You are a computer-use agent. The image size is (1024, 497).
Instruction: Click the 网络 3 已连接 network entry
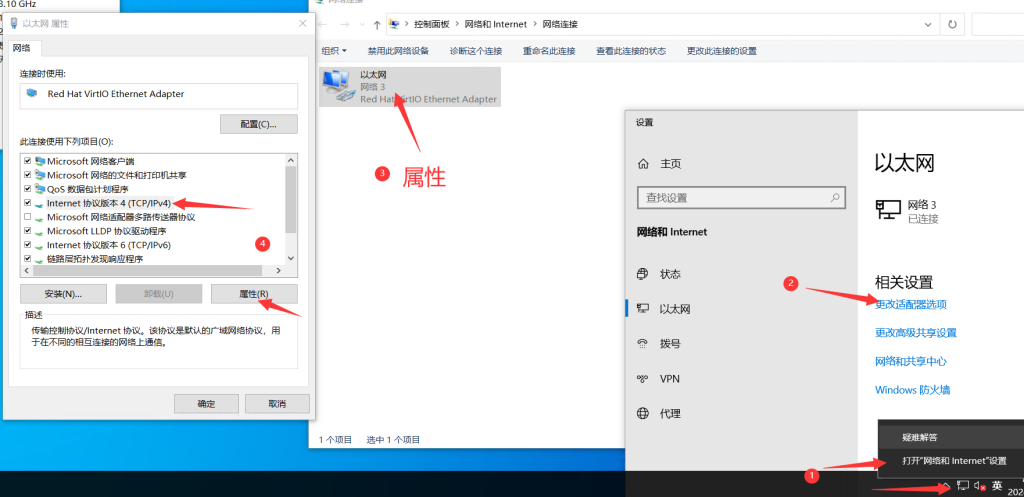907,212
